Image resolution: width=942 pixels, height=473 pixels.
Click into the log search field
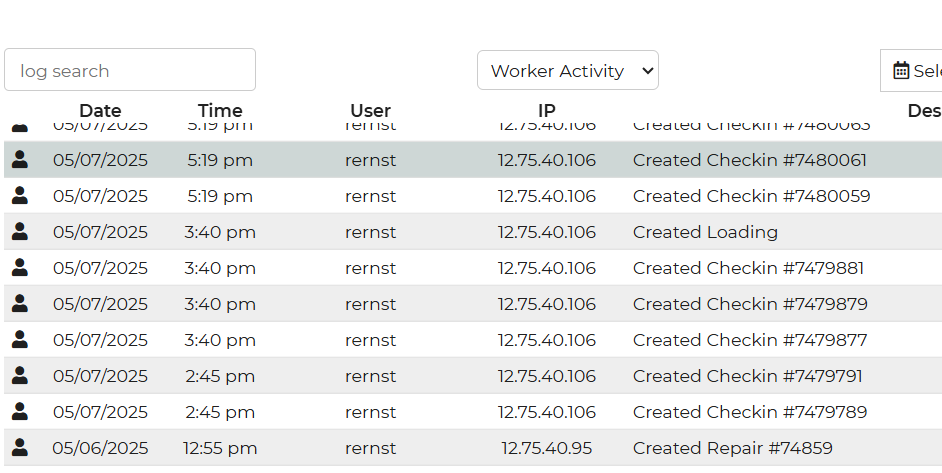130,71
